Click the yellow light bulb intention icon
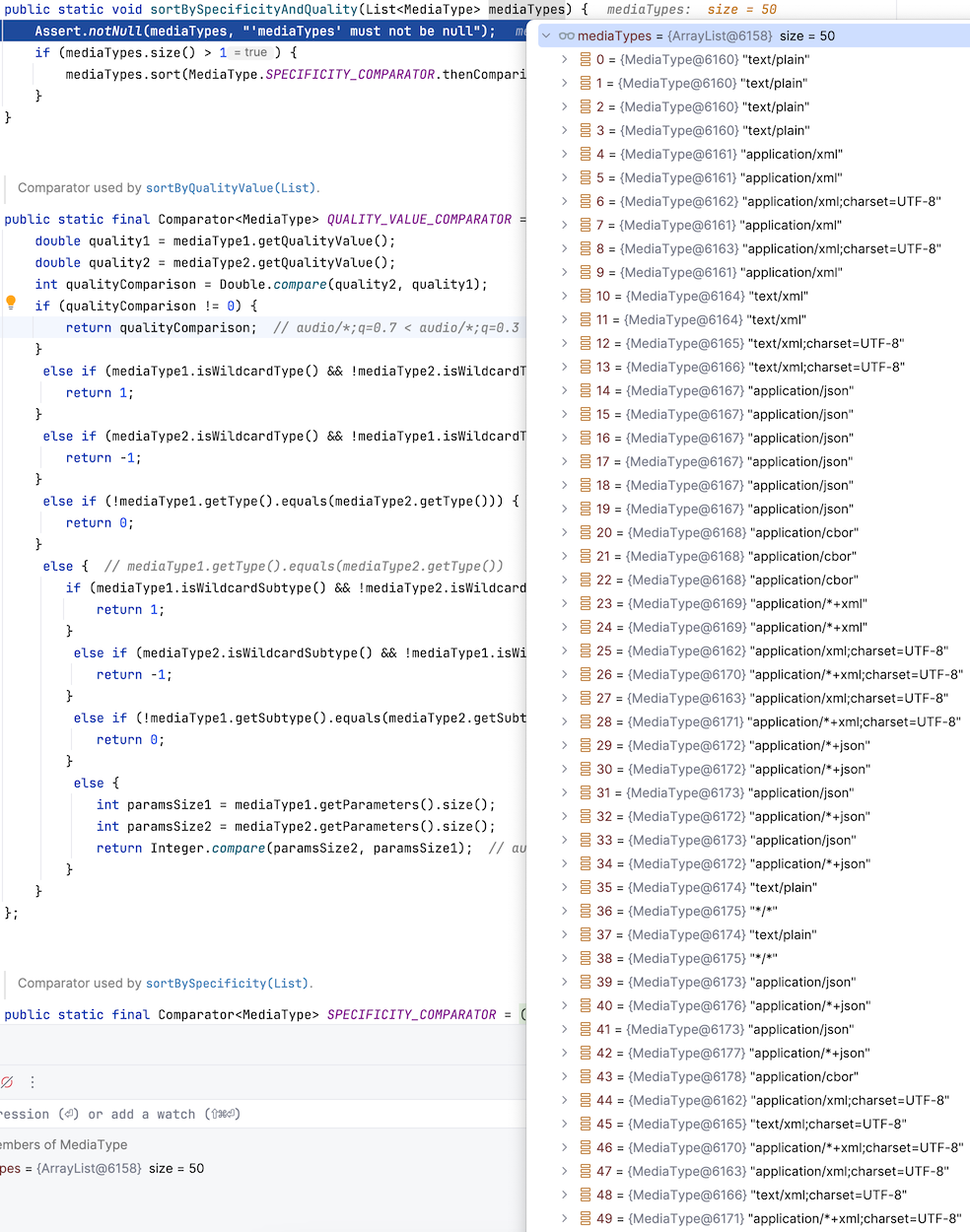The image size is (970, 1232). [11, 304]
